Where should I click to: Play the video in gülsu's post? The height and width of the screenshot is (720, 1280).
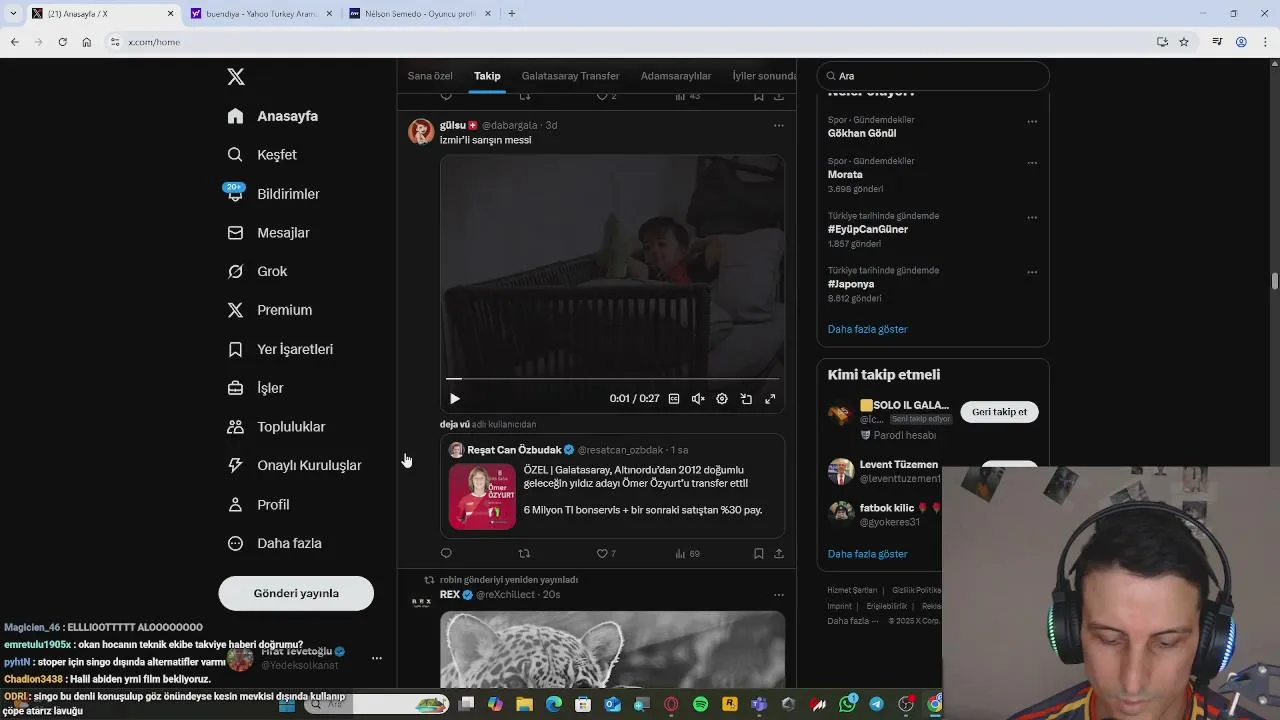(455, 399)
